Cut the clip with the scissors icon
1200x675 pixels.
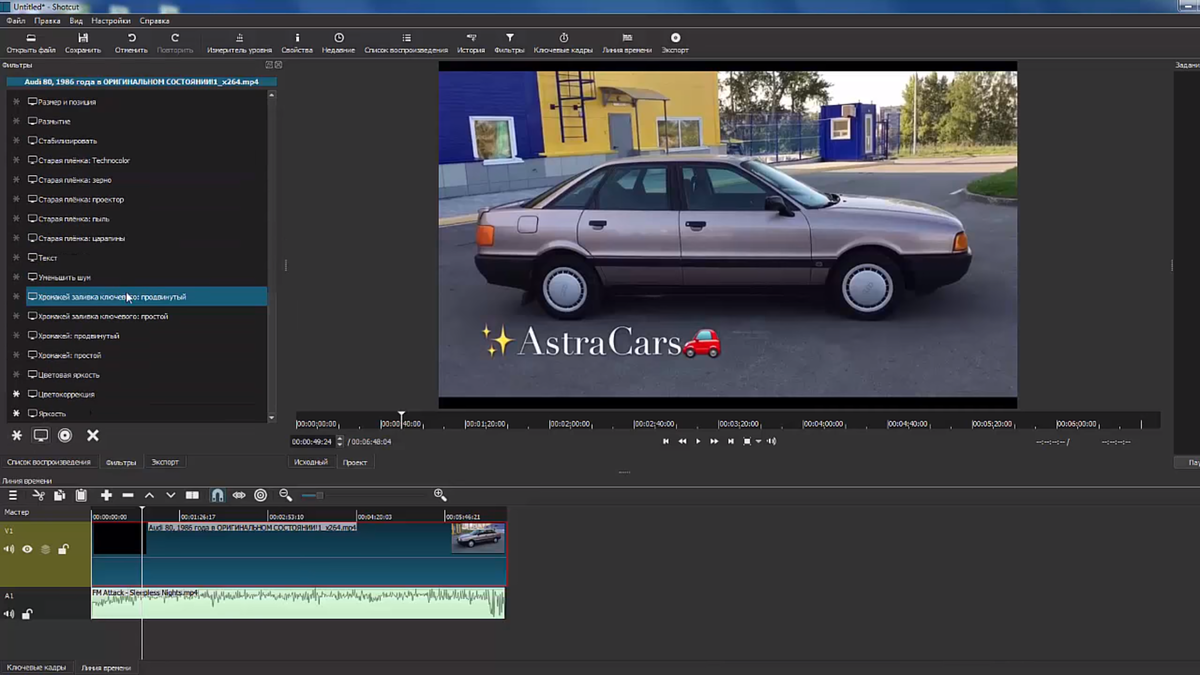tap(38, 495)
